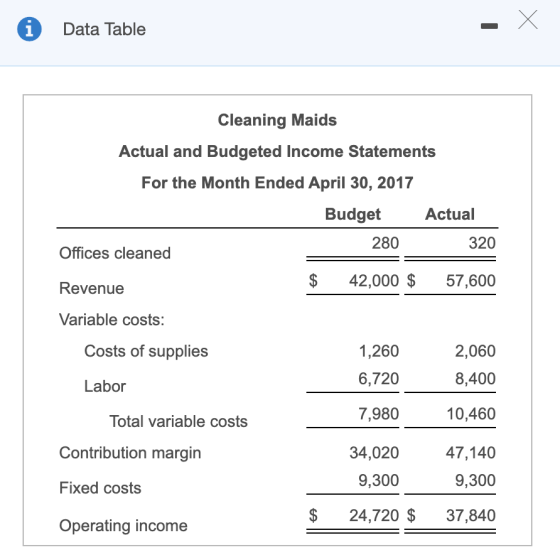Select actual supplies cost 2,060
This screenshot has height=550, width=560.
[475, 351]
